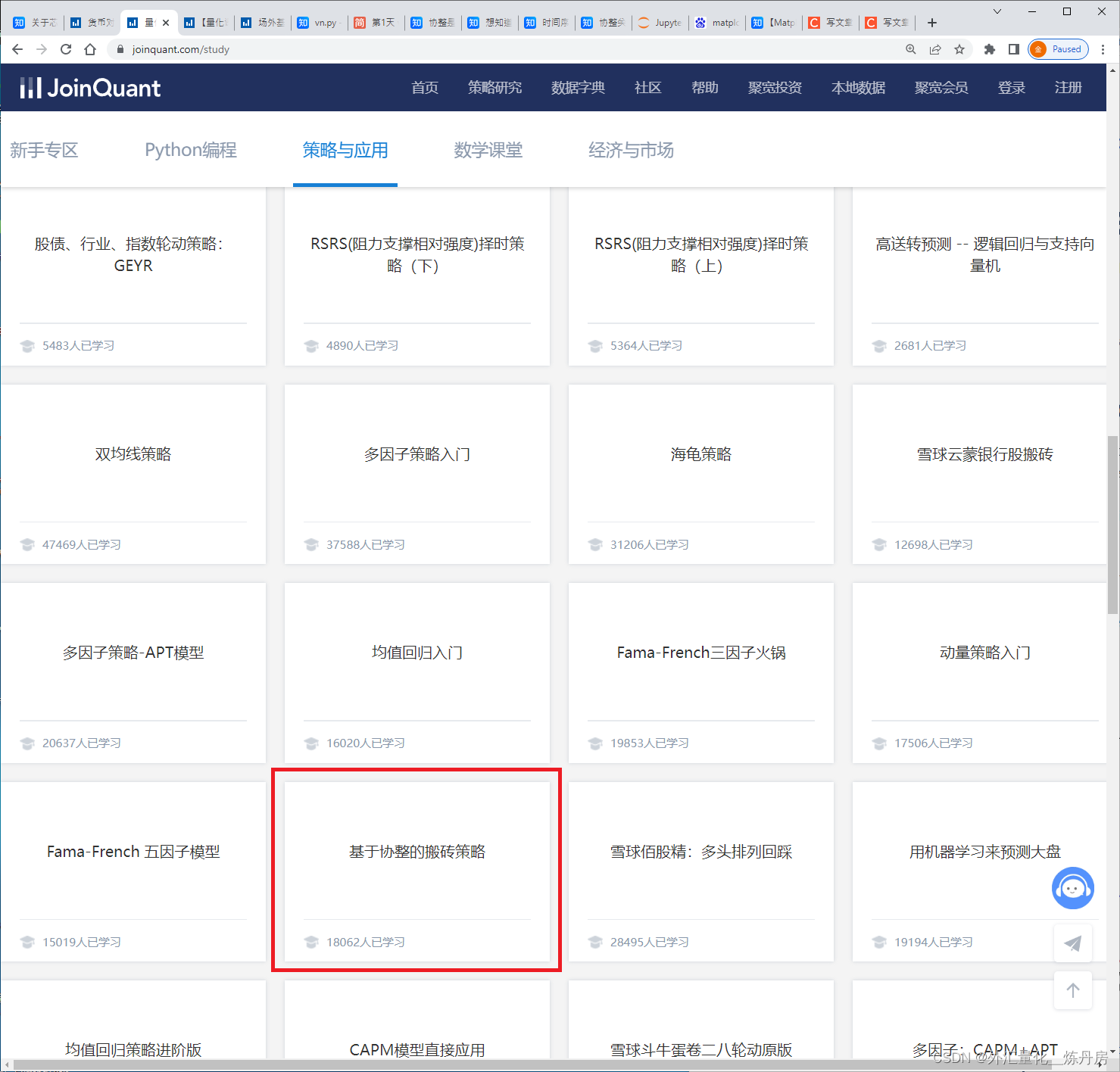
Task: Click the Paused profile button
Action: click(1058, 49)
